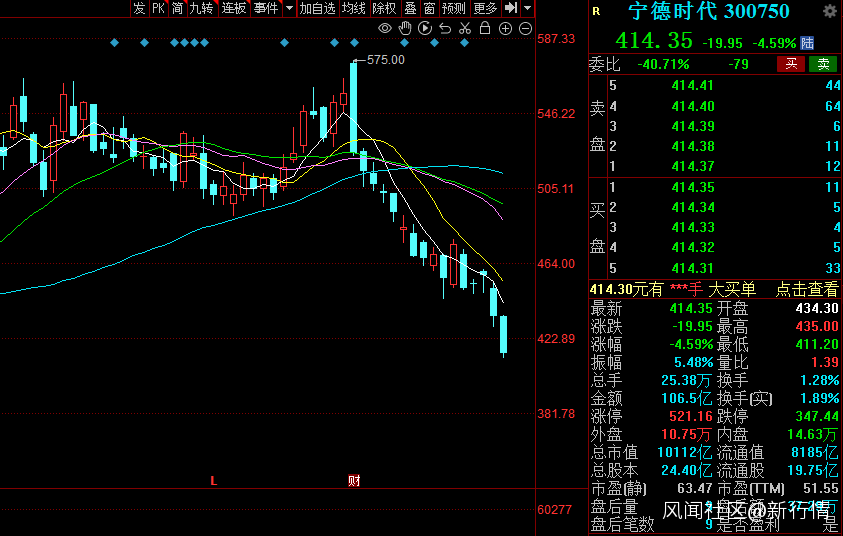Click the 财 financial report marker
Image resolution: width=843 pixels, height=536 pixels.
tap(354, 481)
